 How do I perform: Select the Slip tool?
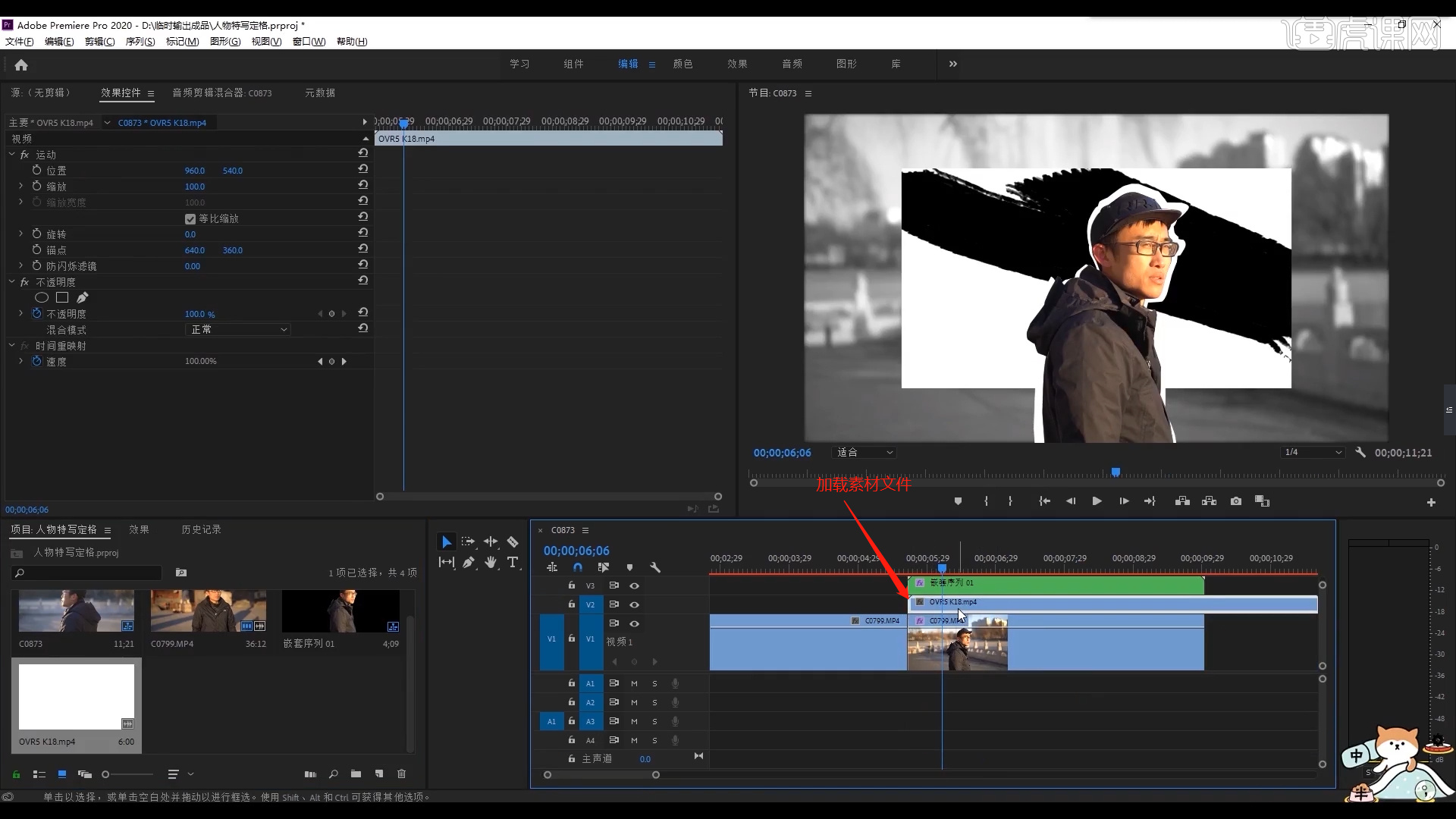pyautogui.click(x=447, y=562)
